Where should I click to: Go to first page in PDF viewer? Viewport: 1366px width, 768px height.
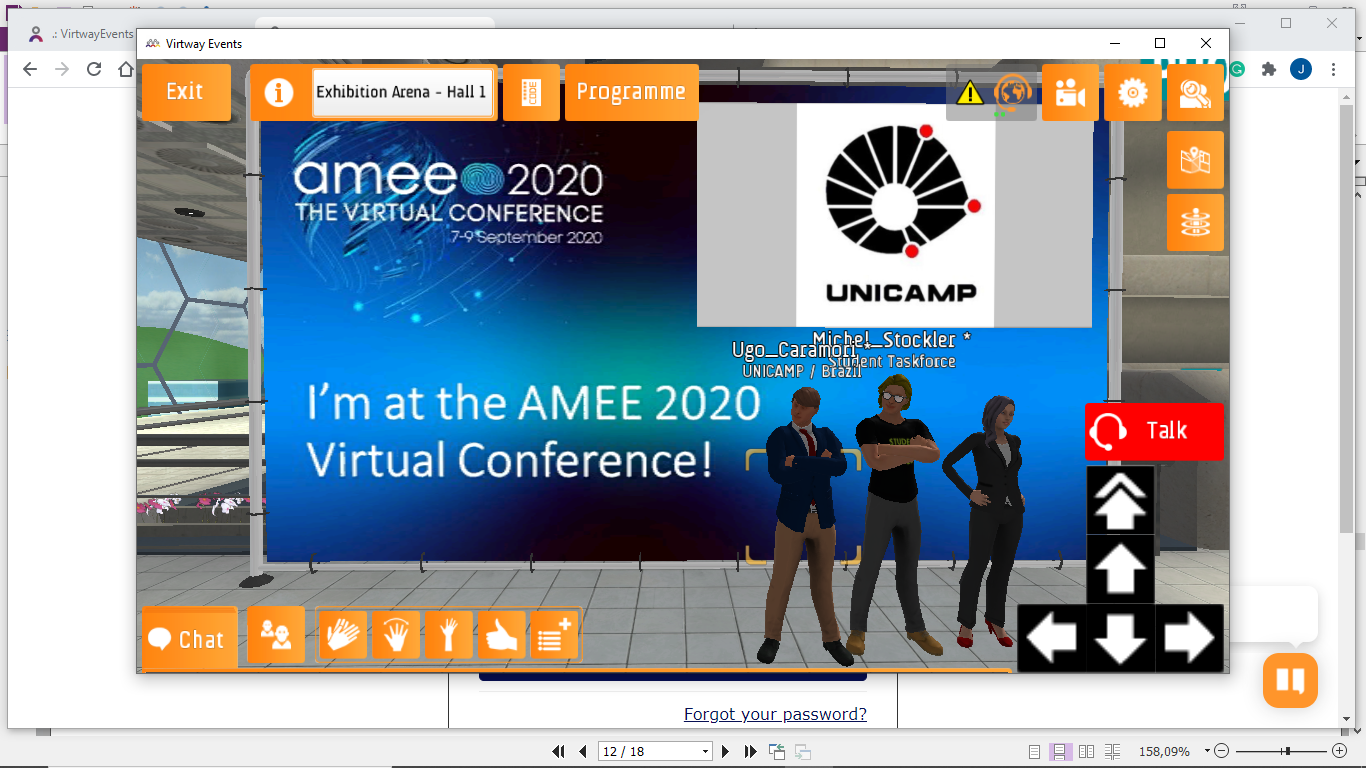pos(559,751)
